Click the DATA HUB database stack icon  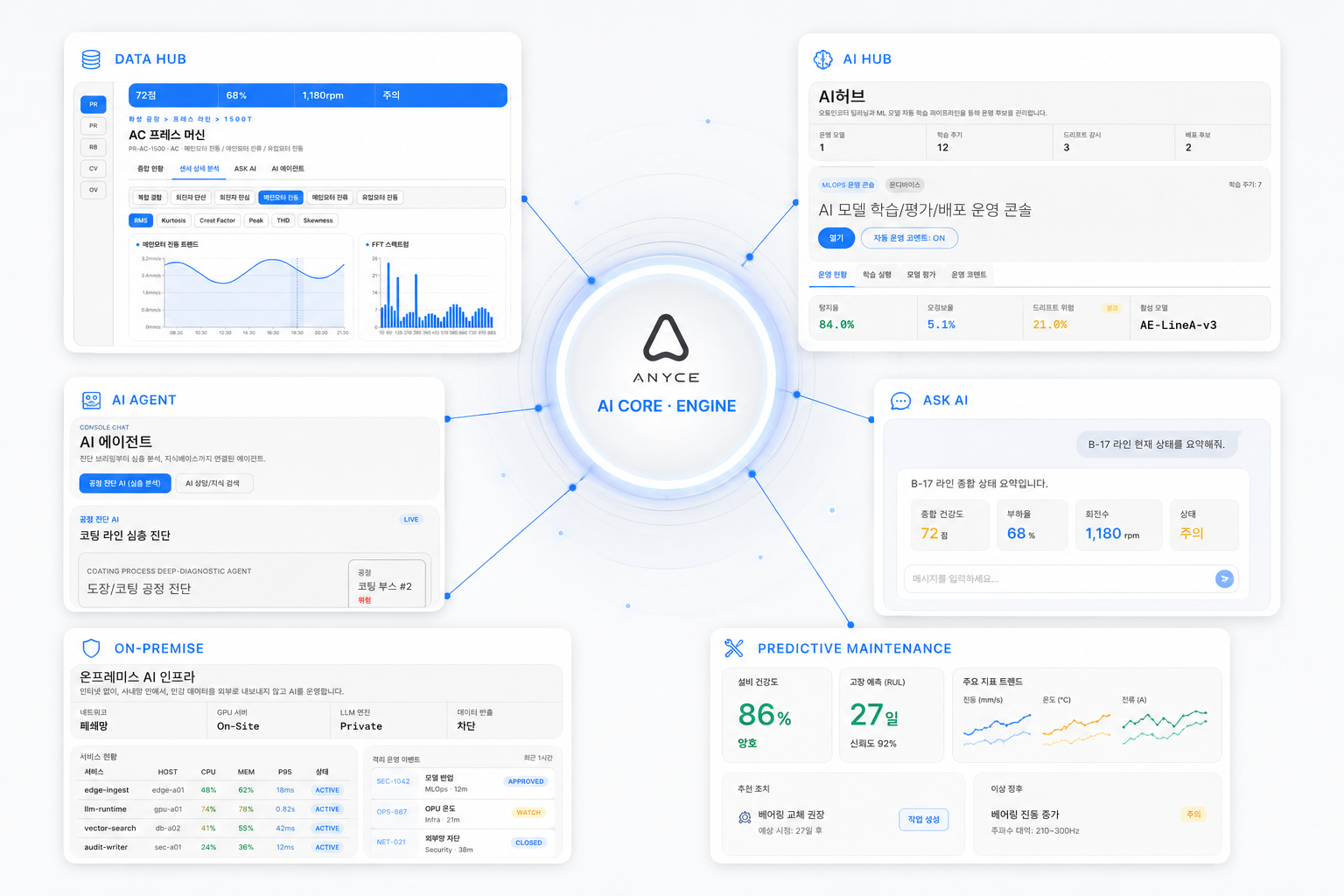click(x=91, y=59)
